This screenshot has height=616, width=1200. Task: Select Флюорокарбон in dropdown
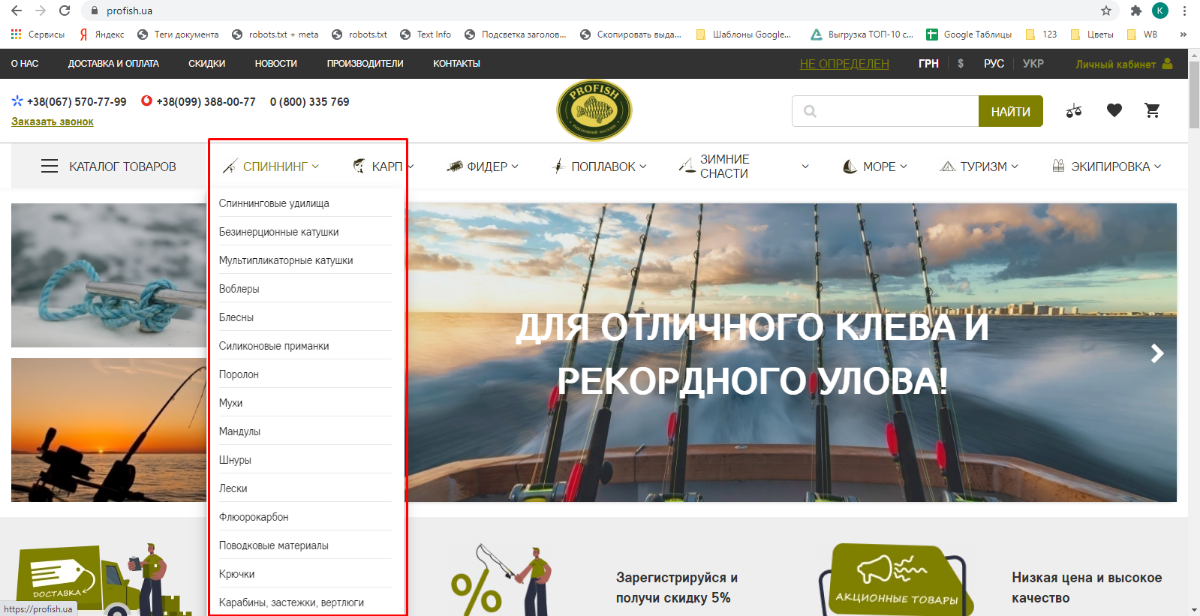click(x=253, y=517)
